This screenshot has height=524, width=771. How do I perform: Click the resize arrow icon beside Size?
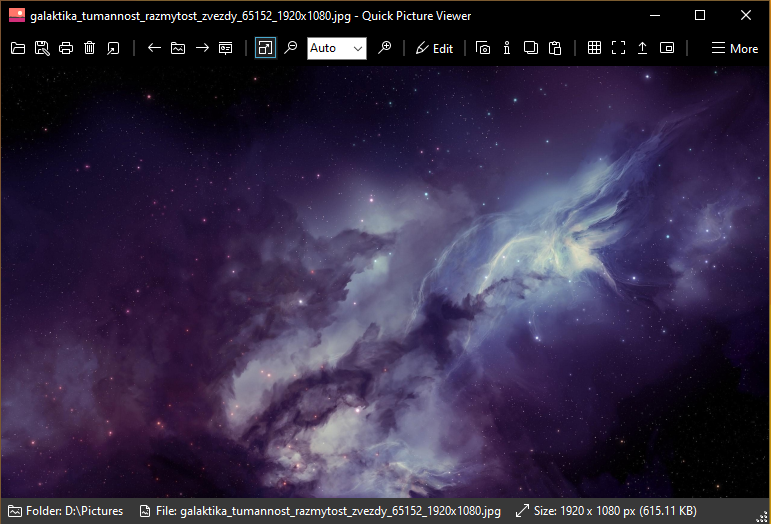point(522,511)
